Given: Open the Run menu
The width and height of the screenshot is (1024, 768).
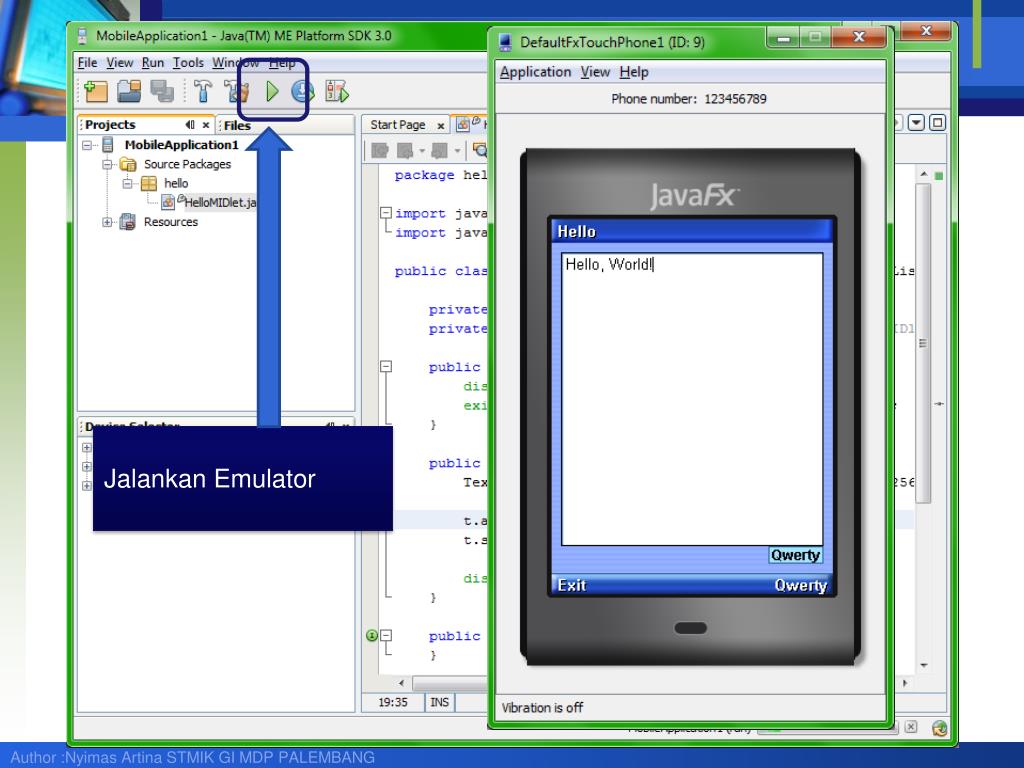Looking at the screenshot, I should tap(153, 63).
